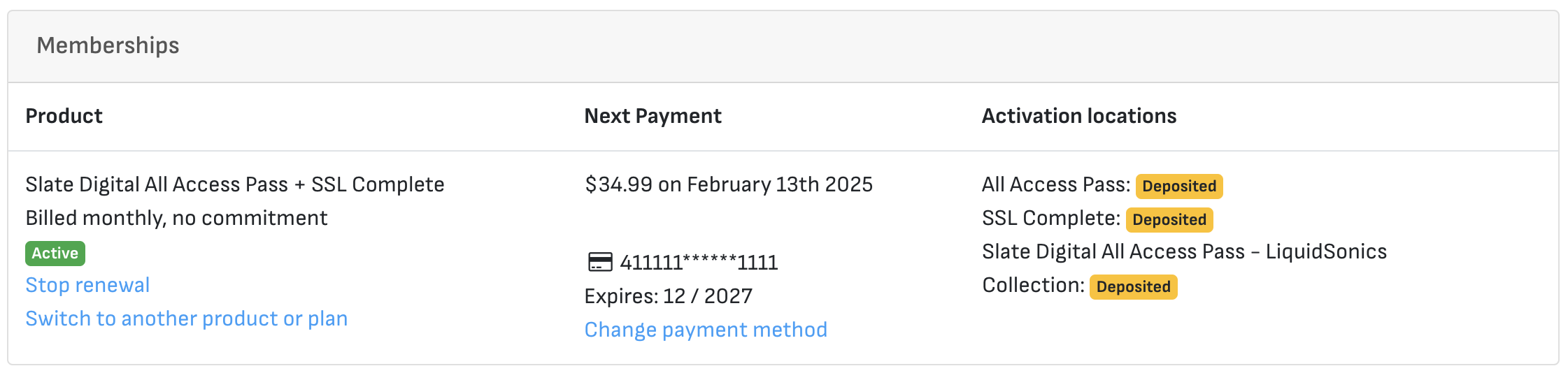The image size is (1568, 373).
Task: Click the Next Payment column header
Action: click(x=652, y=116)
